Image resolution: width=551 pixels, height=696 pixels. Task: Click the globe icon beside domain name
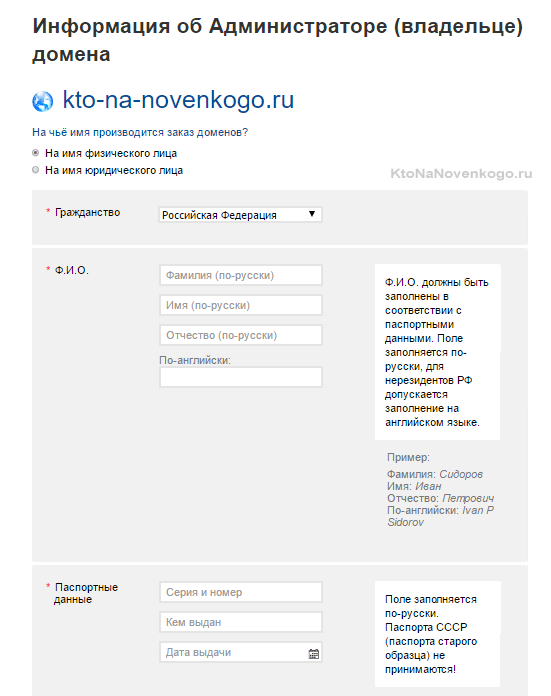43,101
